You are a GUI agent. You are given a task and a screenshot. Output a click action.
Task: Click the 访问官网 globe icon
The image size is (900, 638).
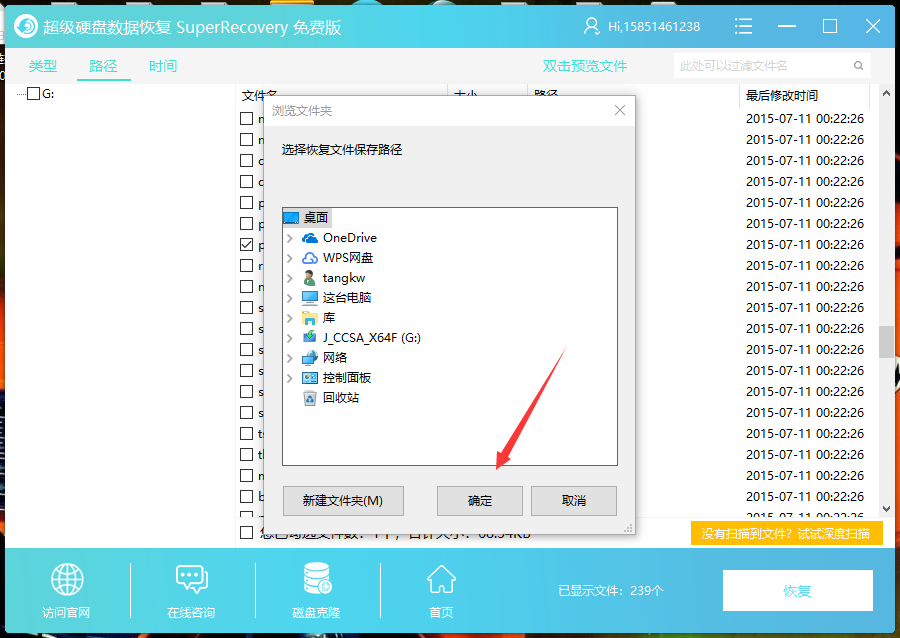pos(67,579)
